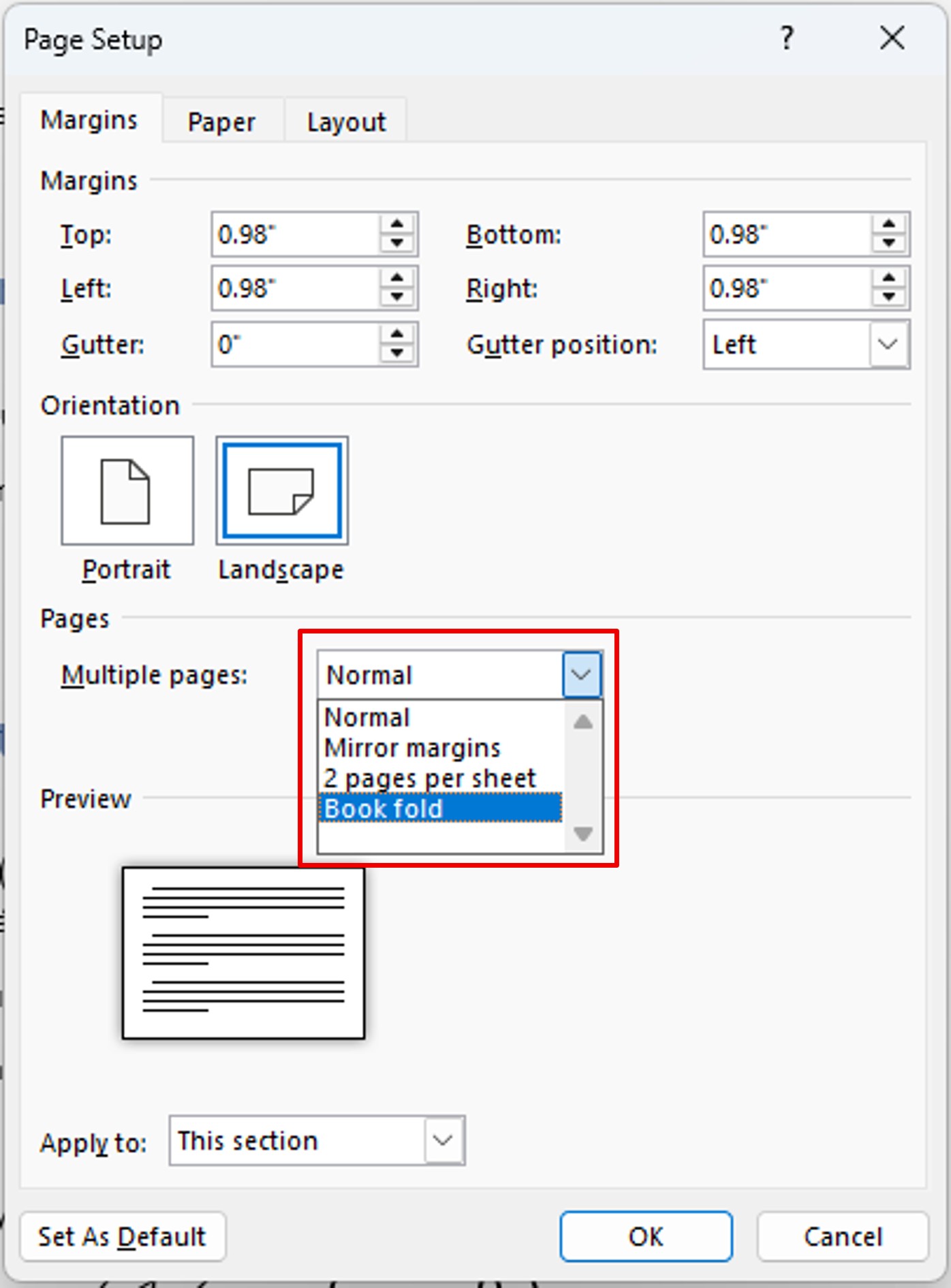Click the list scrollbar up arrow

(x=582, y=721)
